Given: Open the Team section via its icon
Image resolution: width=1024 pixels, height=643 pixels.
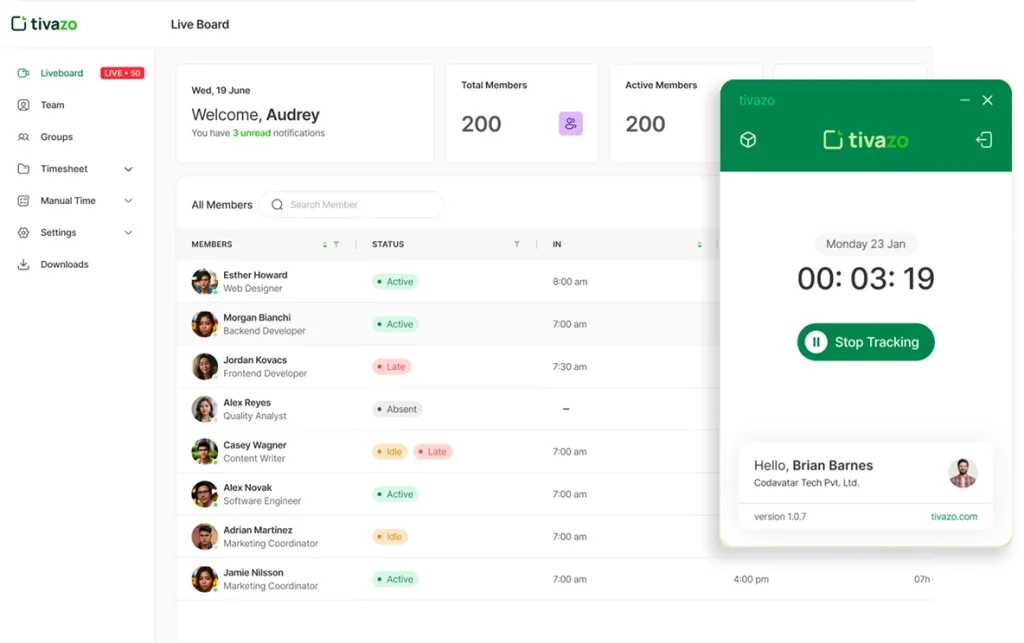Looking at the screenshot, I should click(23, 105).
